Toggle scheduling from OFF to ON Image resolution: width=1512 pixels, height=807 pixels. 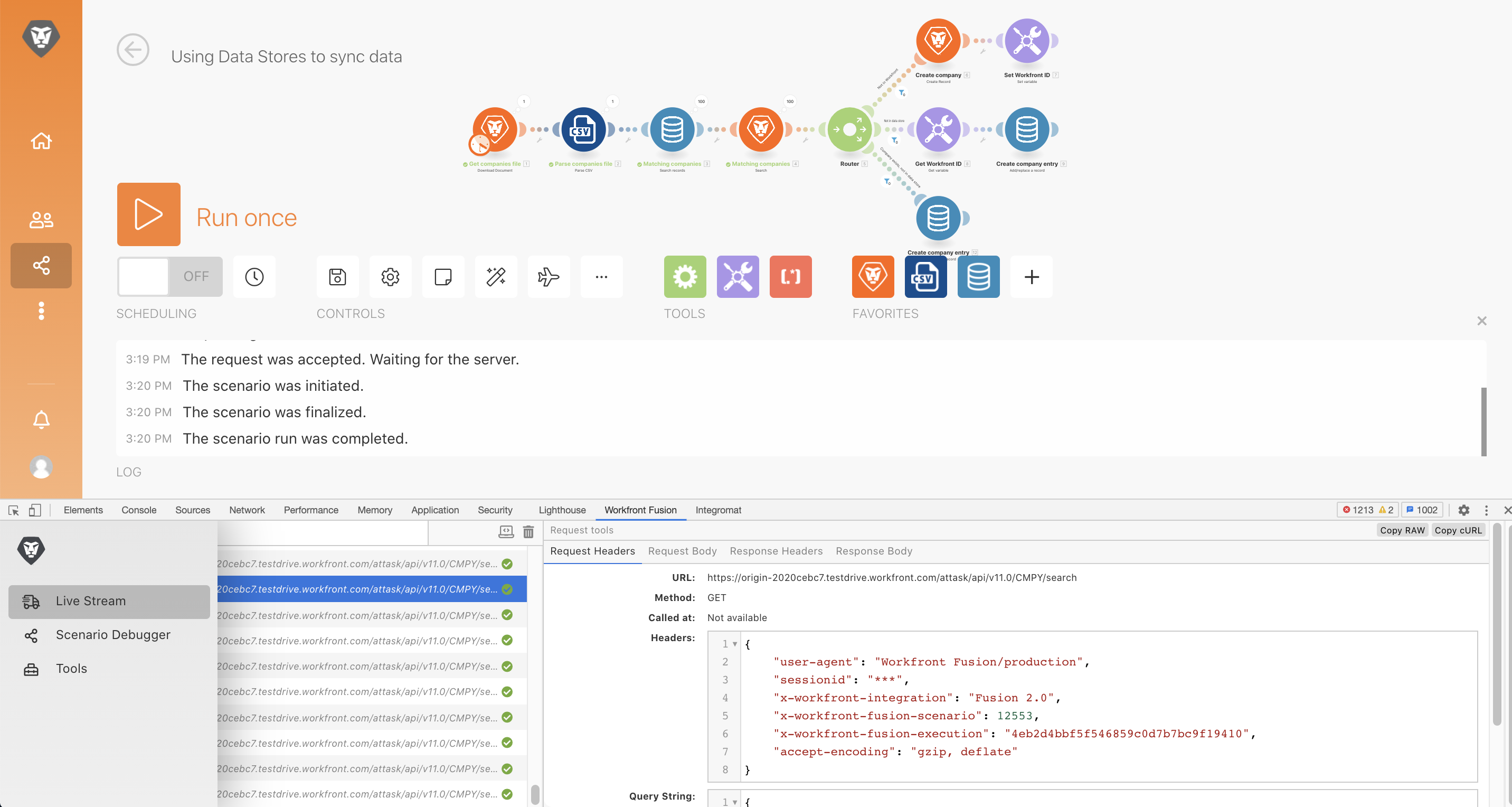click(x=169, y=276)
